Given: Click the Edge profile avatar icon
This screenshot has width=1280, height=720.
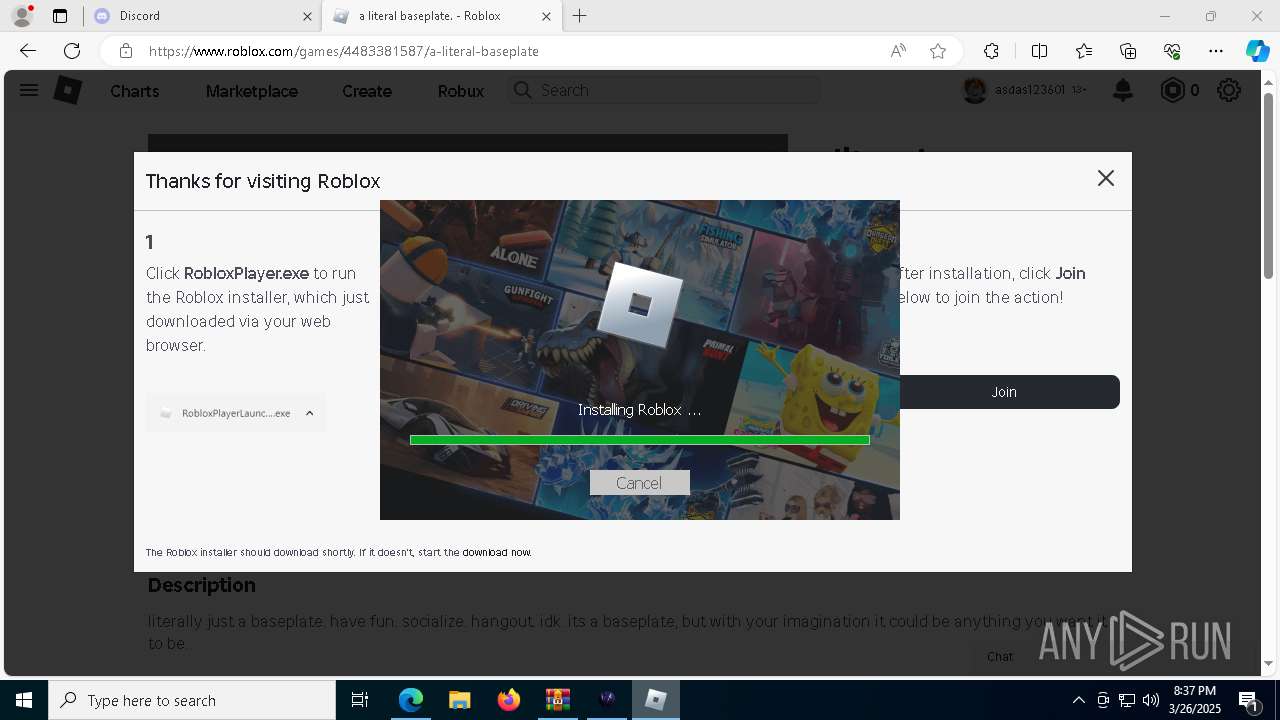Looking at the screenshot, I should click(22, 16).
